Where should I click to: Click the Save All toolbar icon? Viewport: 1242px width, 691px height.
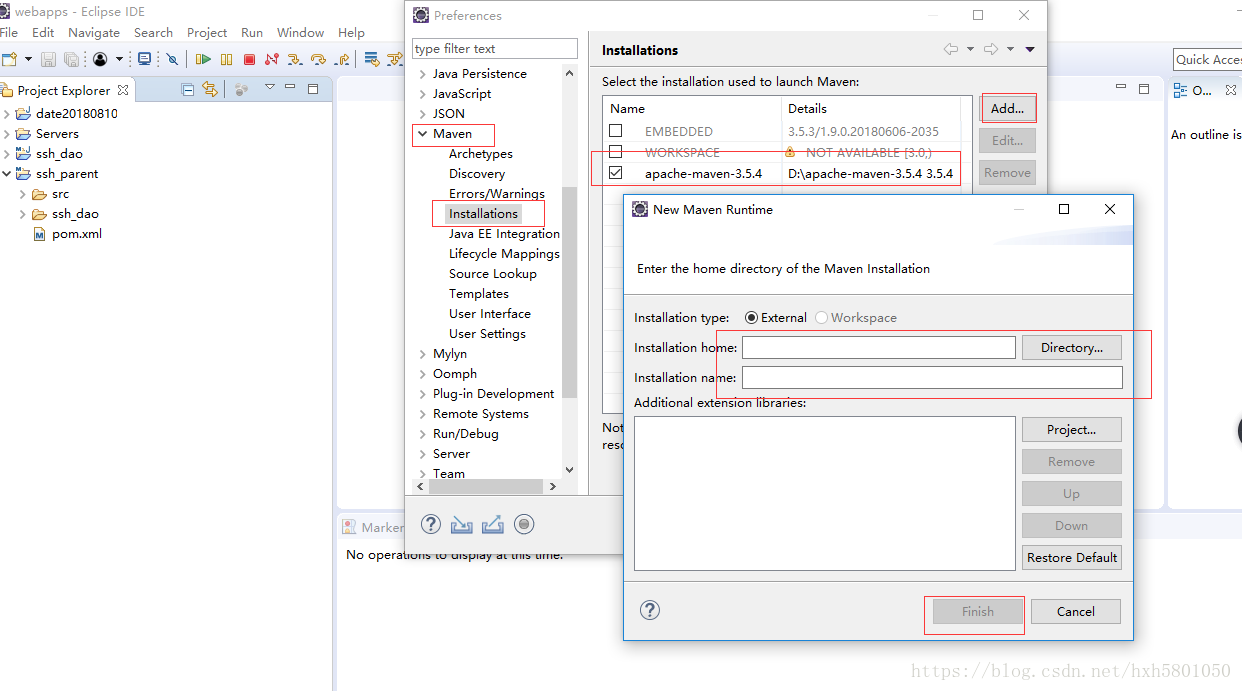pos(71,59)
